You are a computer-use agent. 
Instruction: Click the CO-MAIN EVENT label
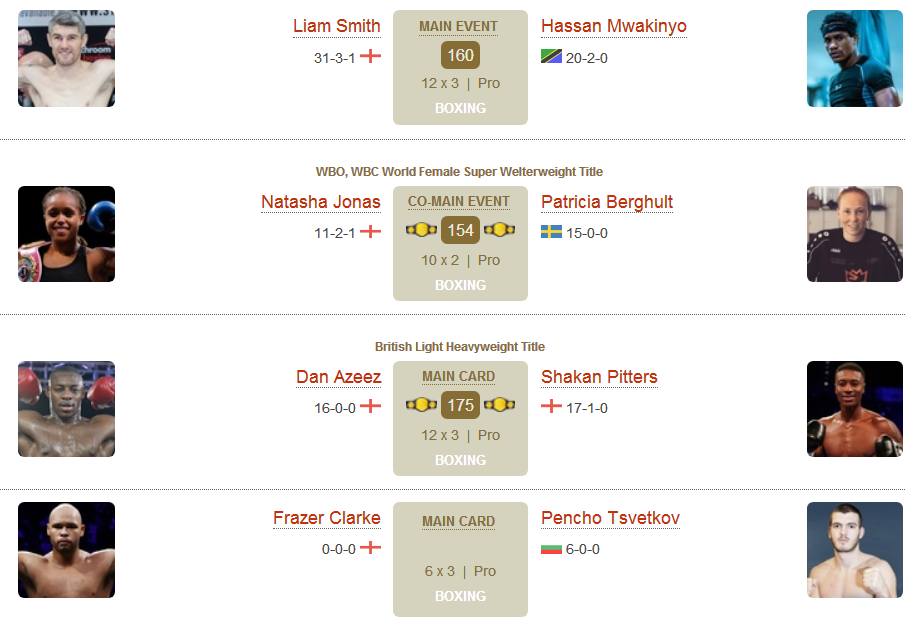[x=459, y=202]
